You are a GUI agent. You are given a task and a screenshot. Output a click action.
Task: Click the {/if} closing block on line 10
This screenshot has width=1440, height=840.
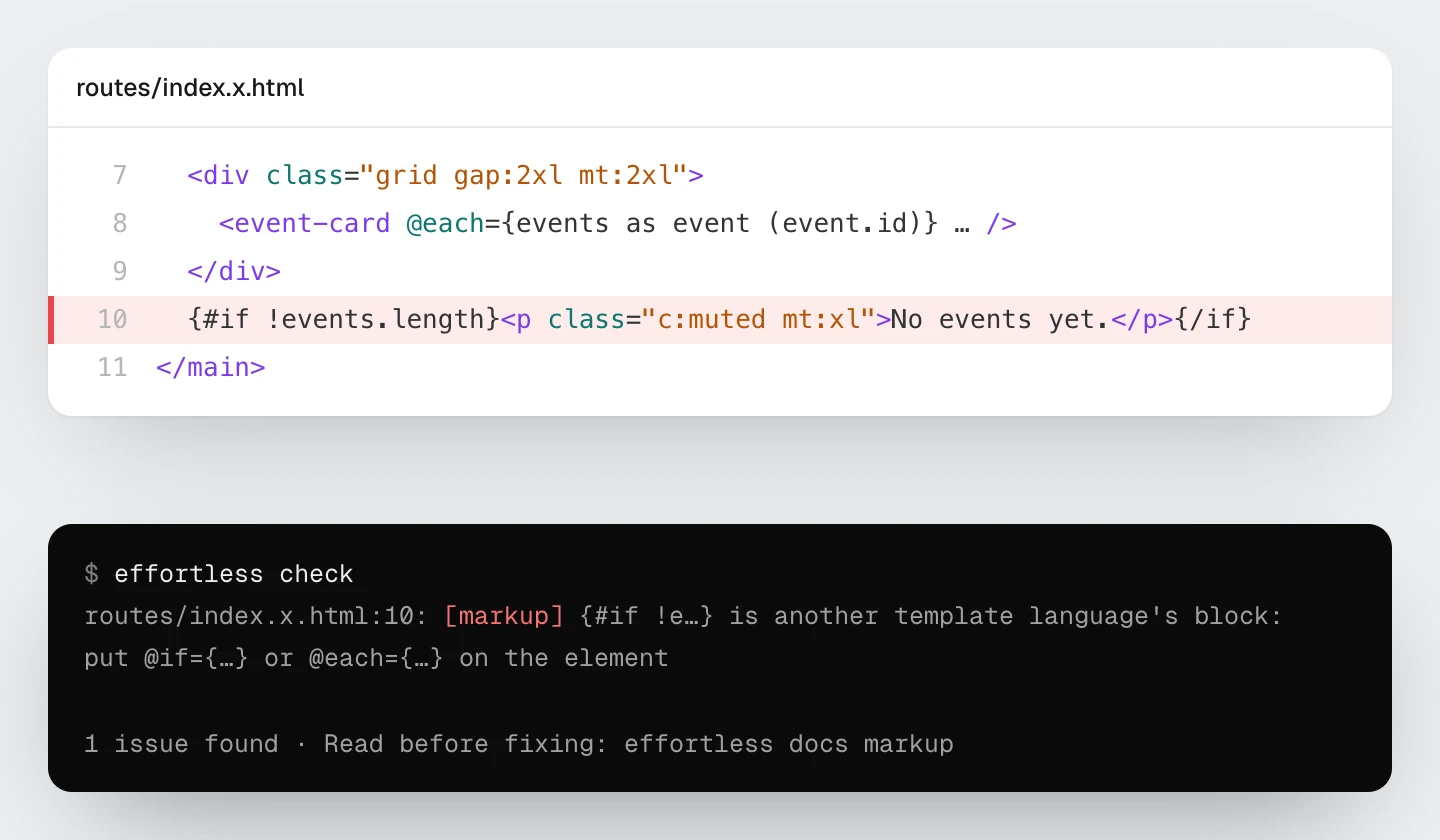(1212, 319)
